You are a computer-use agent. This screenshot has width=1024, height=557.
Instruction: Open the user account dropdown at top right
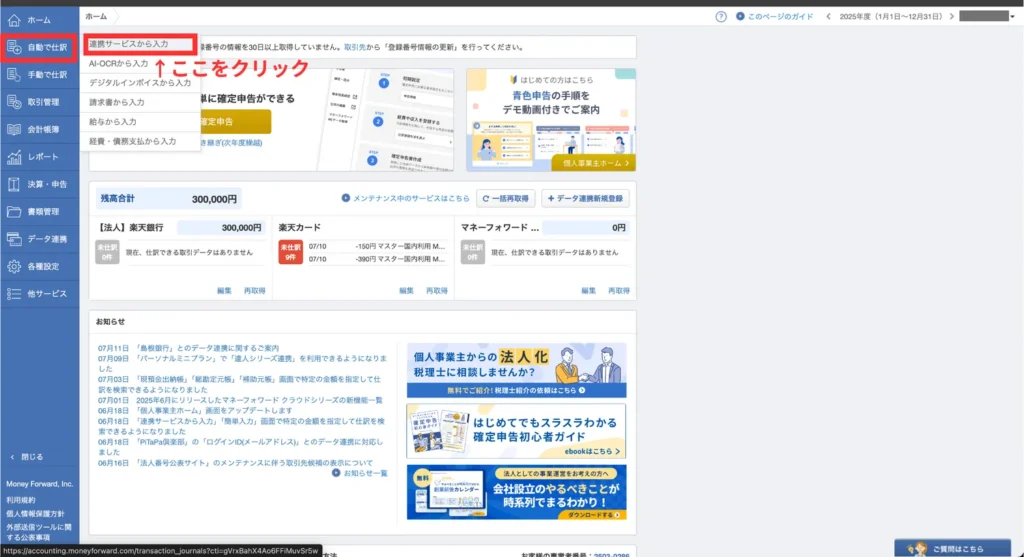988,17
